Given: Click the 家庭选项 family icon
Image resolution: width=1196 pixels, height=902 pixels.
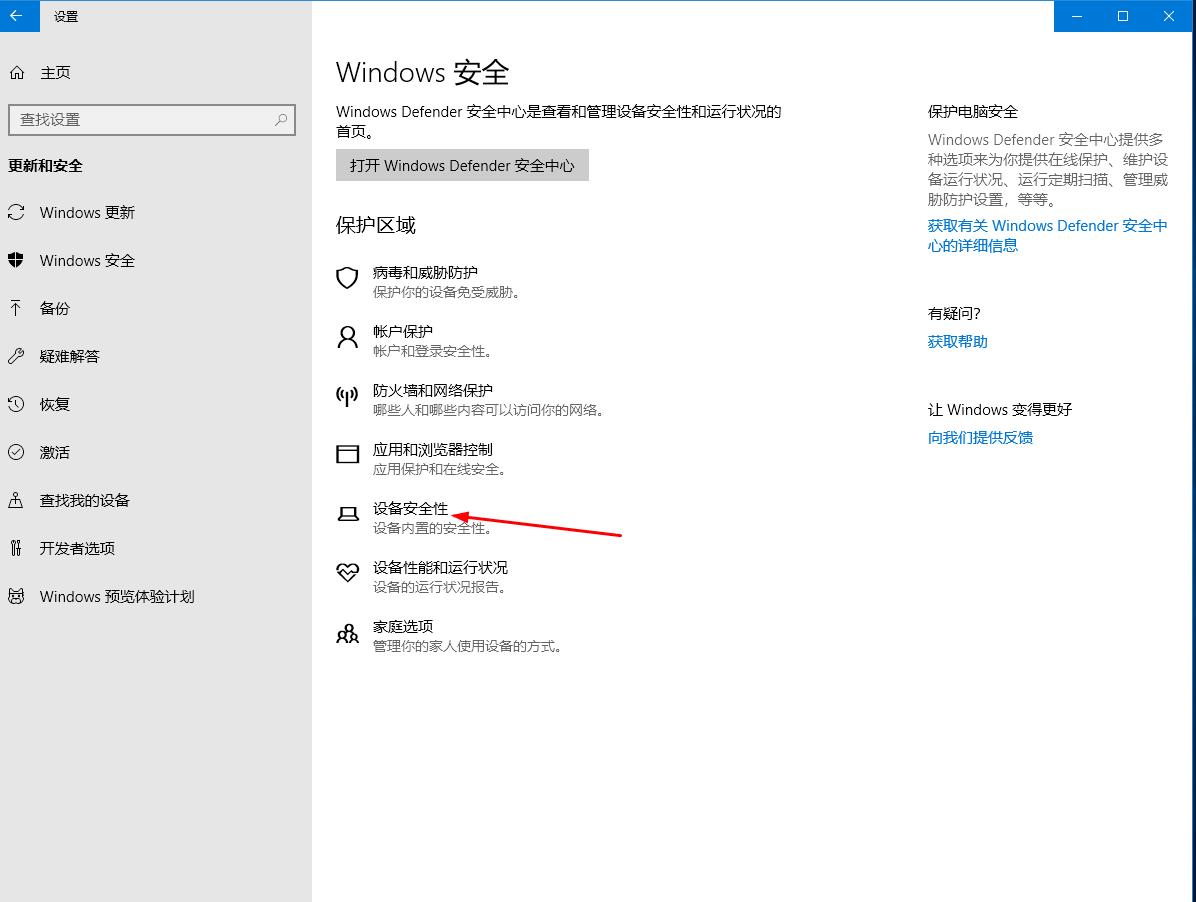Looking at the screenshot, I should tap(347, 633).
